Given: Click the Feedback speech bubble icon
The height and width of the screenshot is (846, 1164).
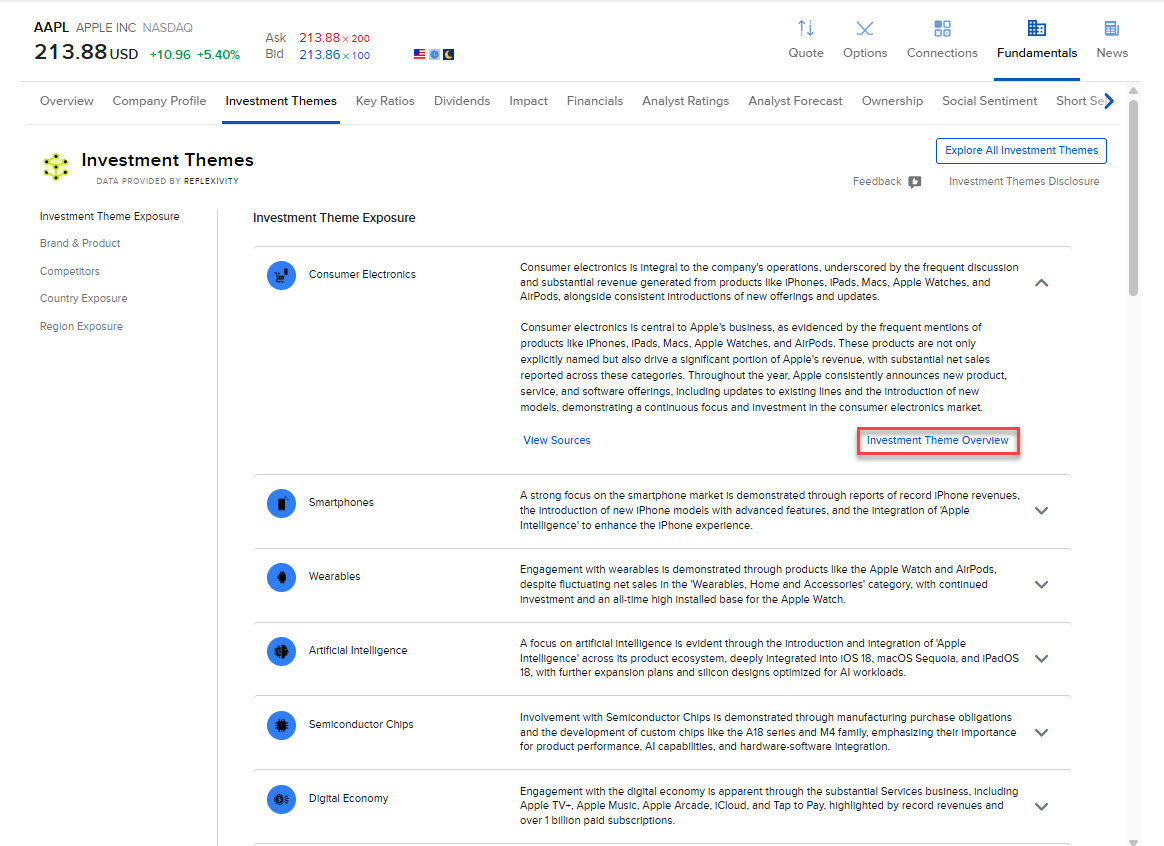Looking at the screenshot, I should (x=914, y=182).
